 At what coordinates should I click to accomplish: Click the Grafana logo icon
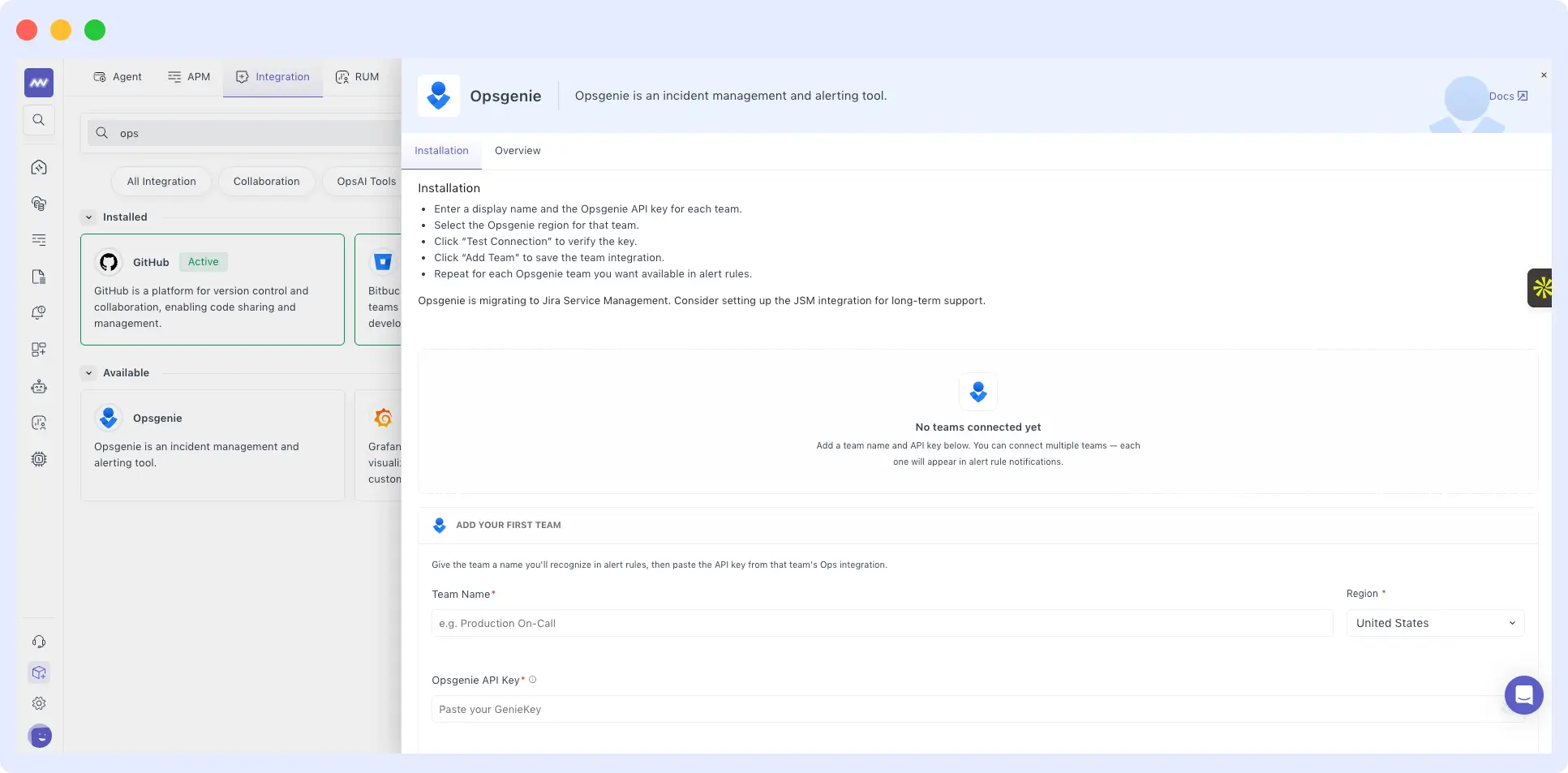click(383, 418)
